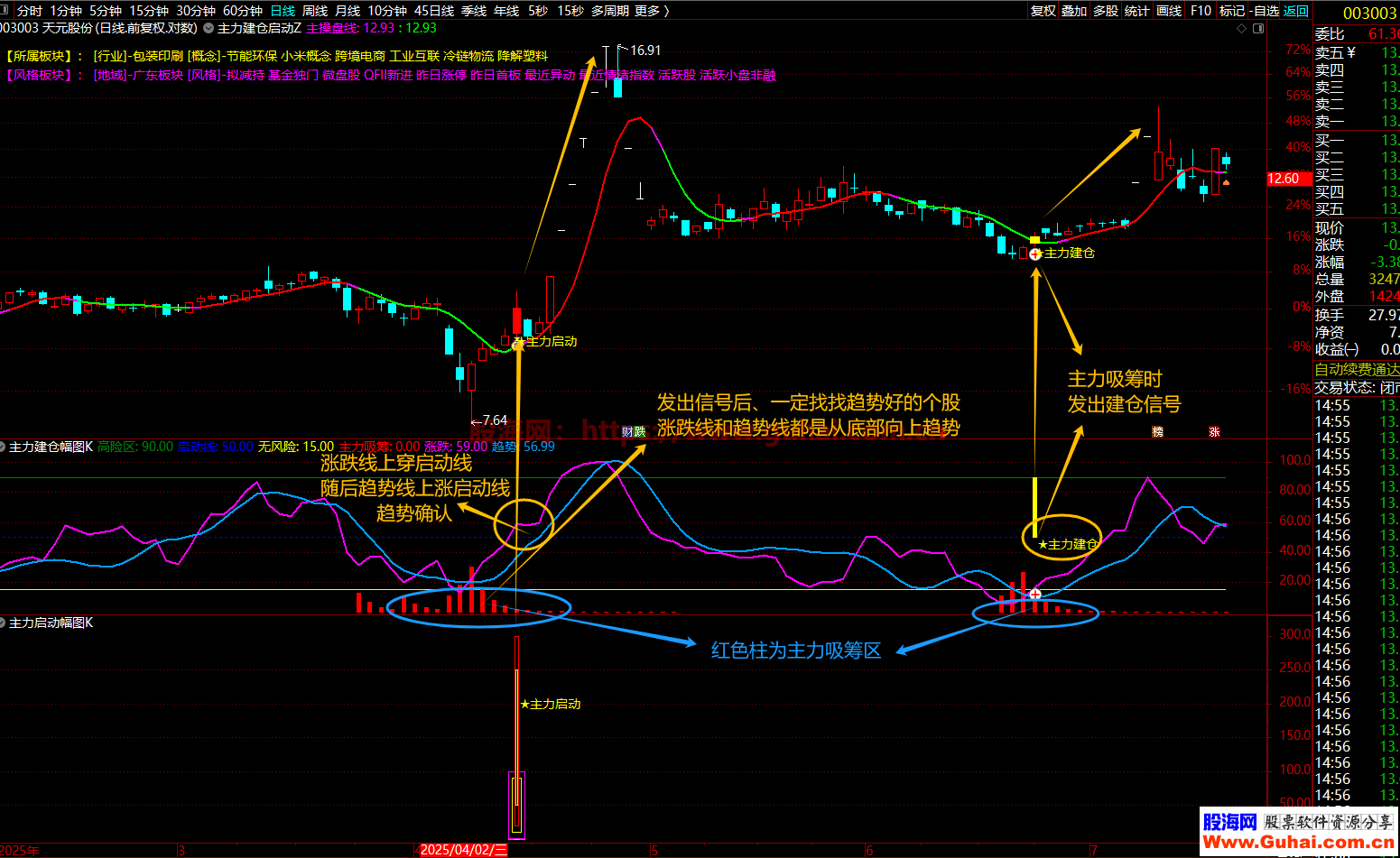Open indicator dropdown beside 主力建仓启动Z

point(209,28)
